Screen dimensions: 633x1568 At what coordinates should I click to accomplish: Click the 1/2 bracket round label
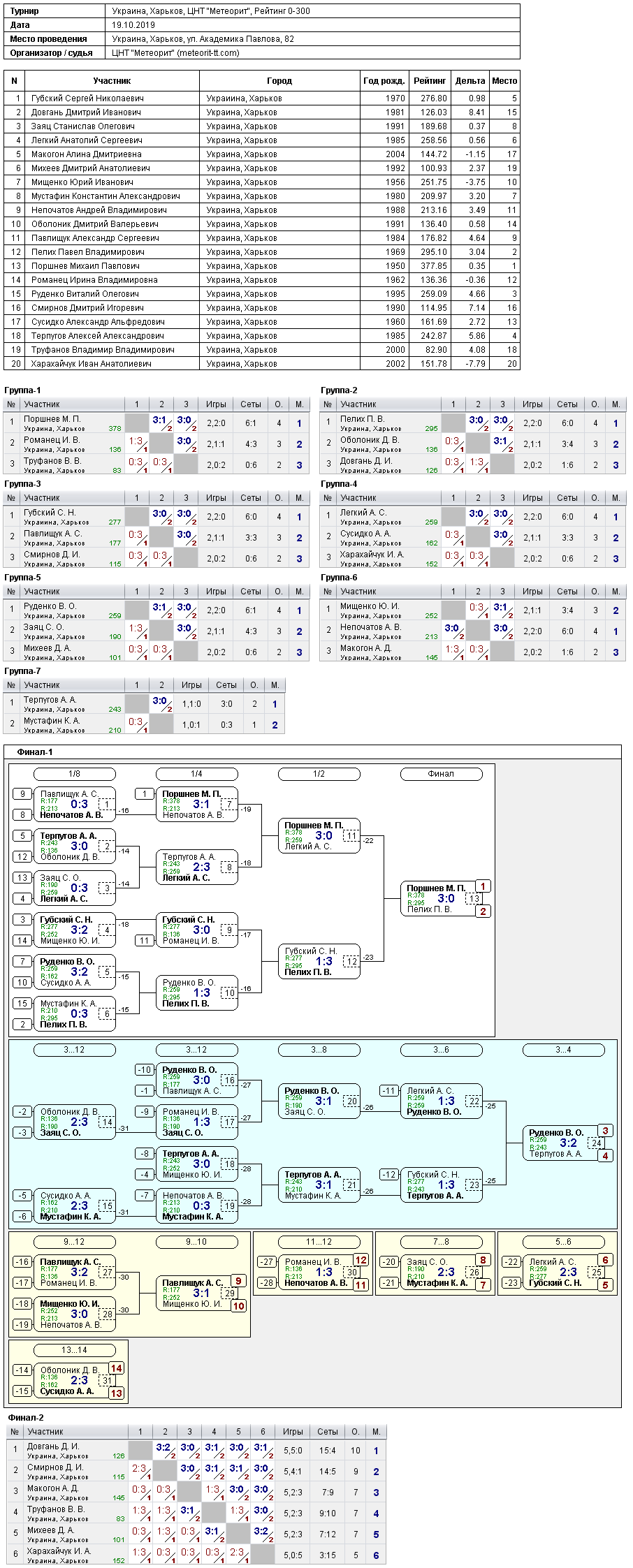pyautogui.click(x=319, y=774)
